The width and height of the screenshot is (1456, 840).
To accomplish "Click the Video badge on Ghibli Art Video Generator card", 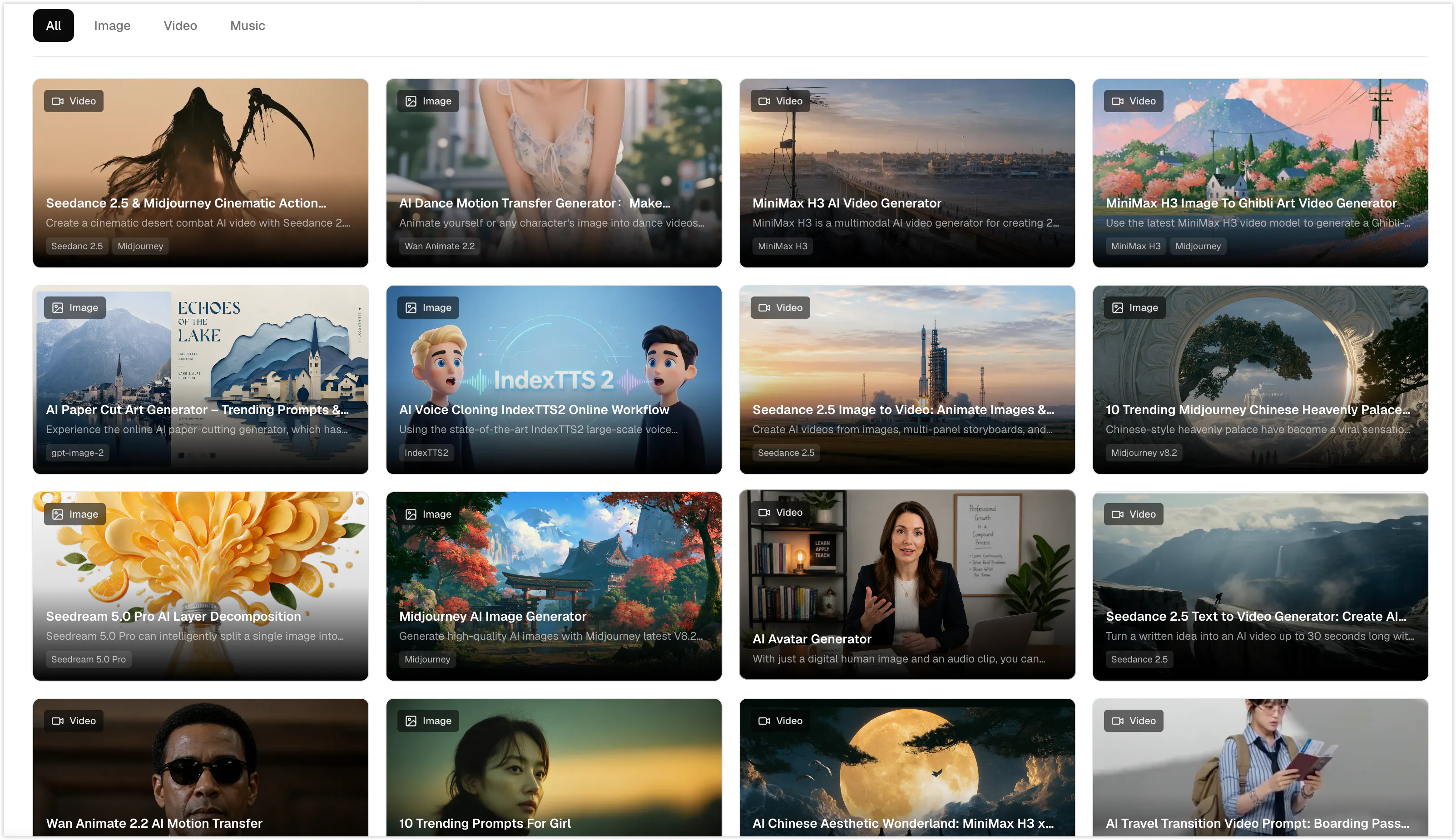I will pos(1134,101).
